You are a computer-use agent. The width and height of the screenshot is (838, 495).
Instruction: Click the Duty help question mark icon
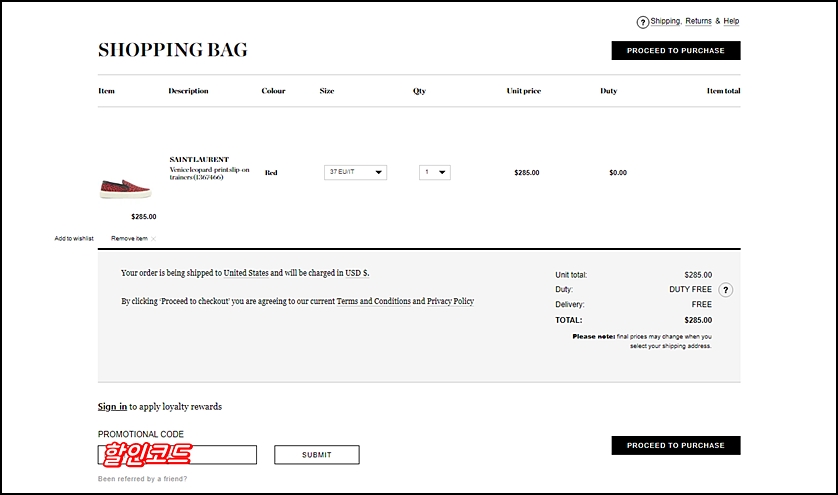[725, 290]
